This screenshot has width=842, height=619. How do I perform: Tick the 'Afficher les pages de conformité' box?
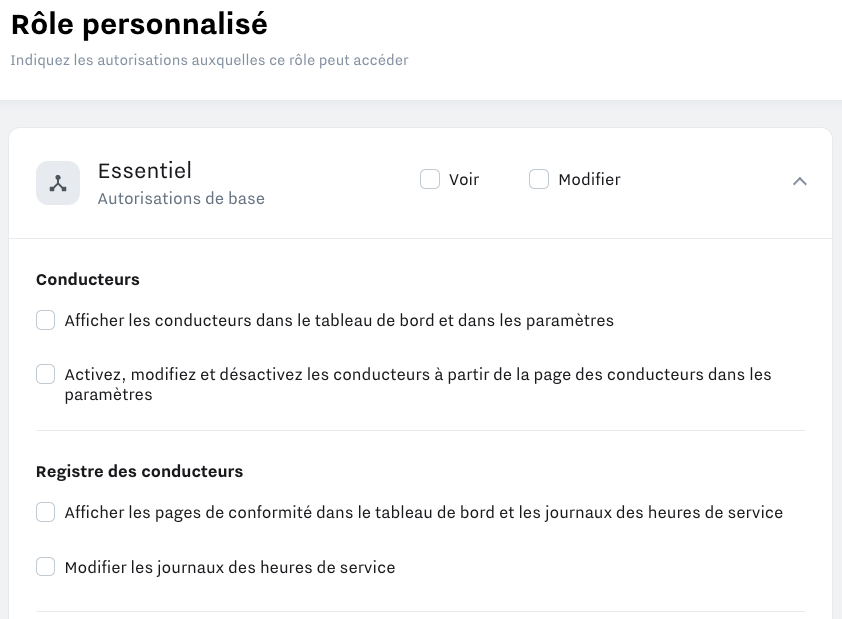click(x=46, y=513)
